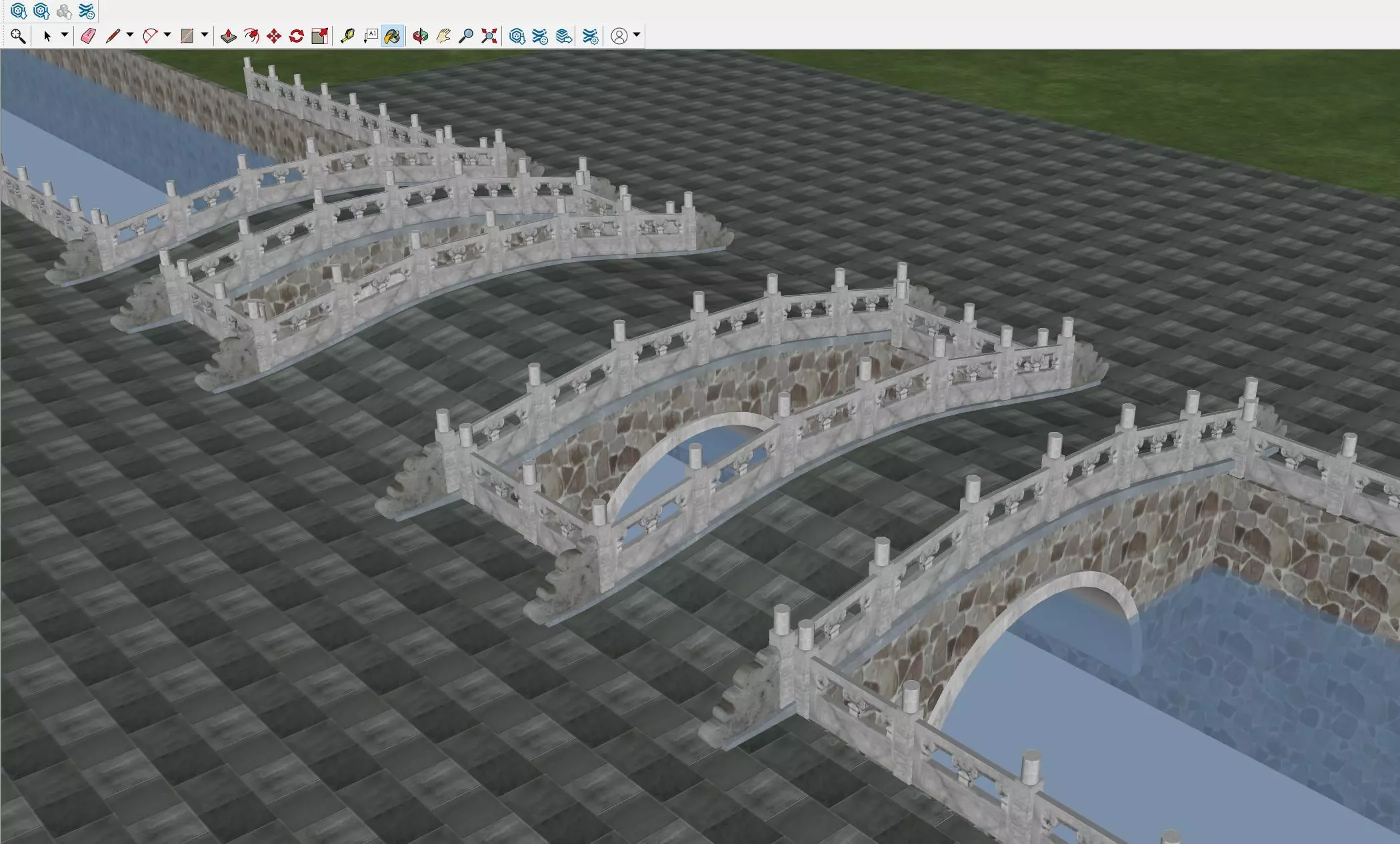1400x844 pixels.
Task: Open the Search magnifier tool
Action: pos(18,36)
